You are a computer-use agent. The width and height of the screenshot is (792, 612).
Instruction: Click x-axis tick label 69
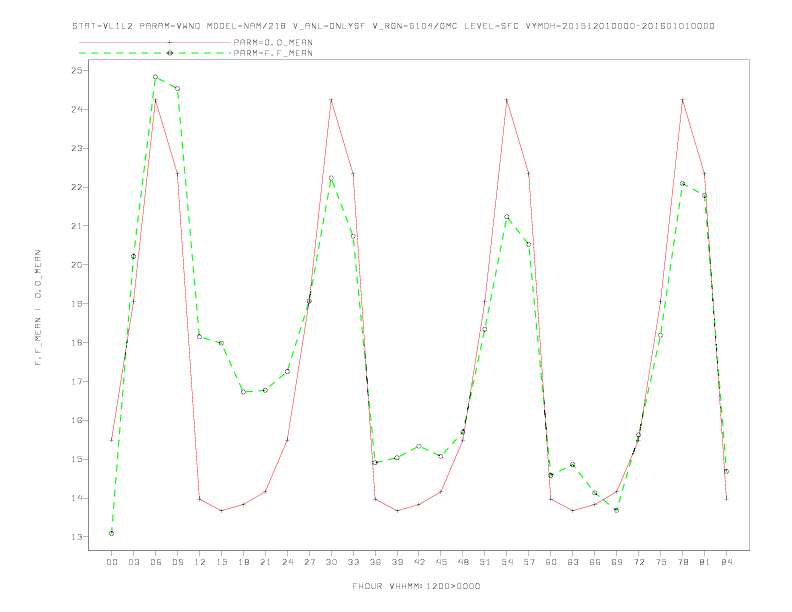[x=617, y=562]
